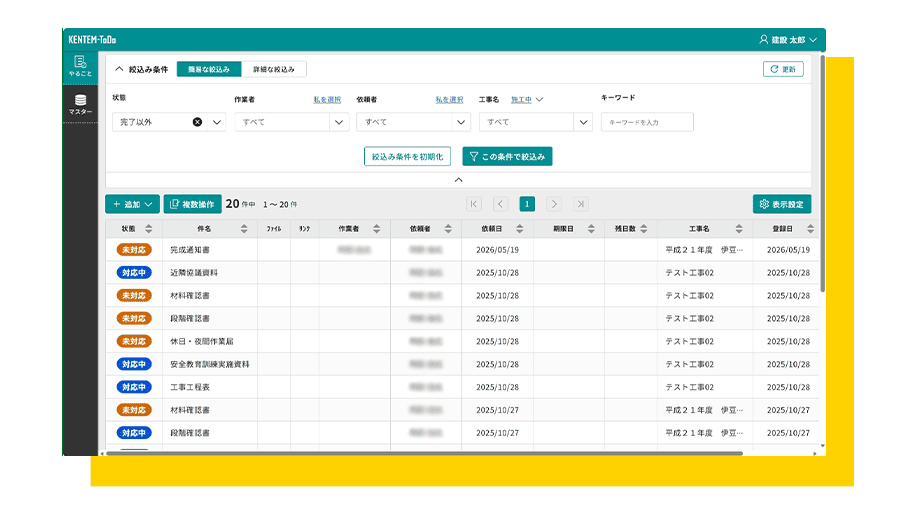This screenshot has width=916, height=515.
Task: Open the 追加 dropdown button
Action: [132, 204]
